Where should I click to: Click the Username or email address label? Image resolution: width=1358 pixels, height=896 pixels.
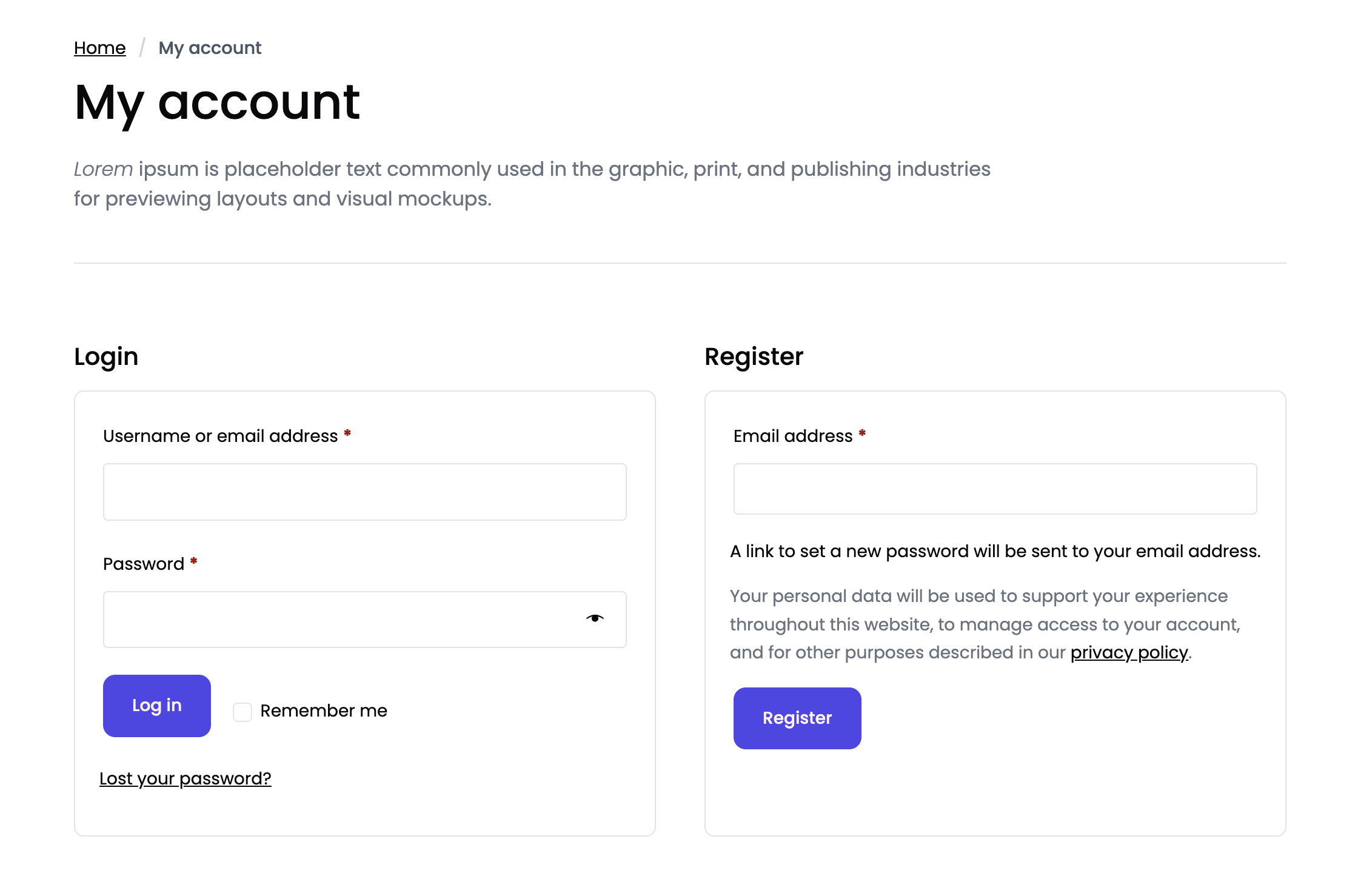point(220,436)
